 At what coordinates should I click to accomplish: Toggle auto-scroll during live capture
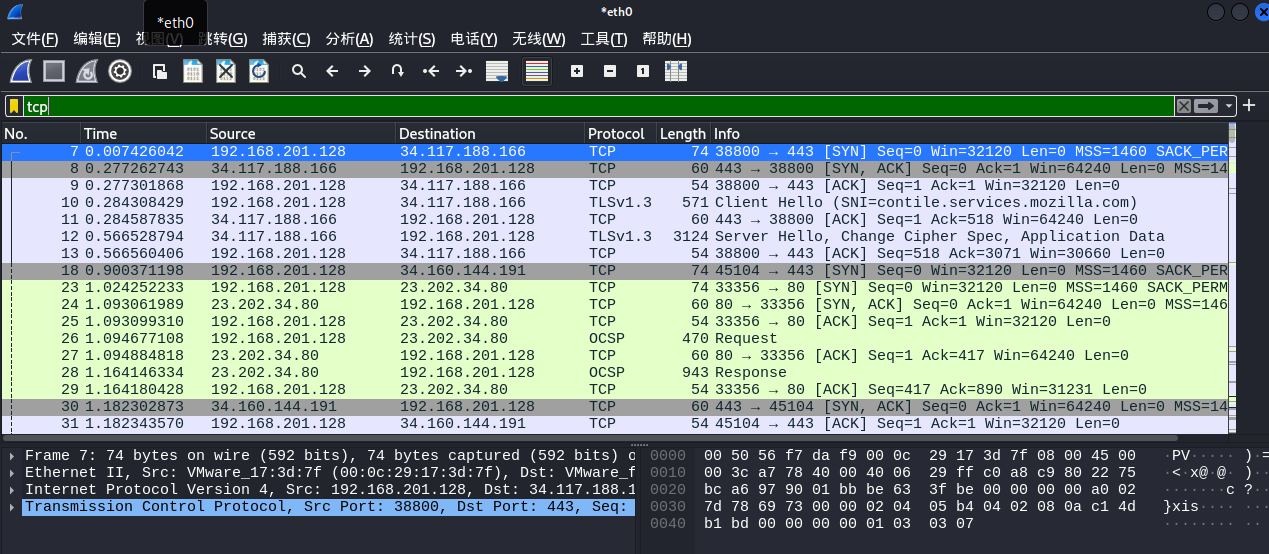[496, 71]
